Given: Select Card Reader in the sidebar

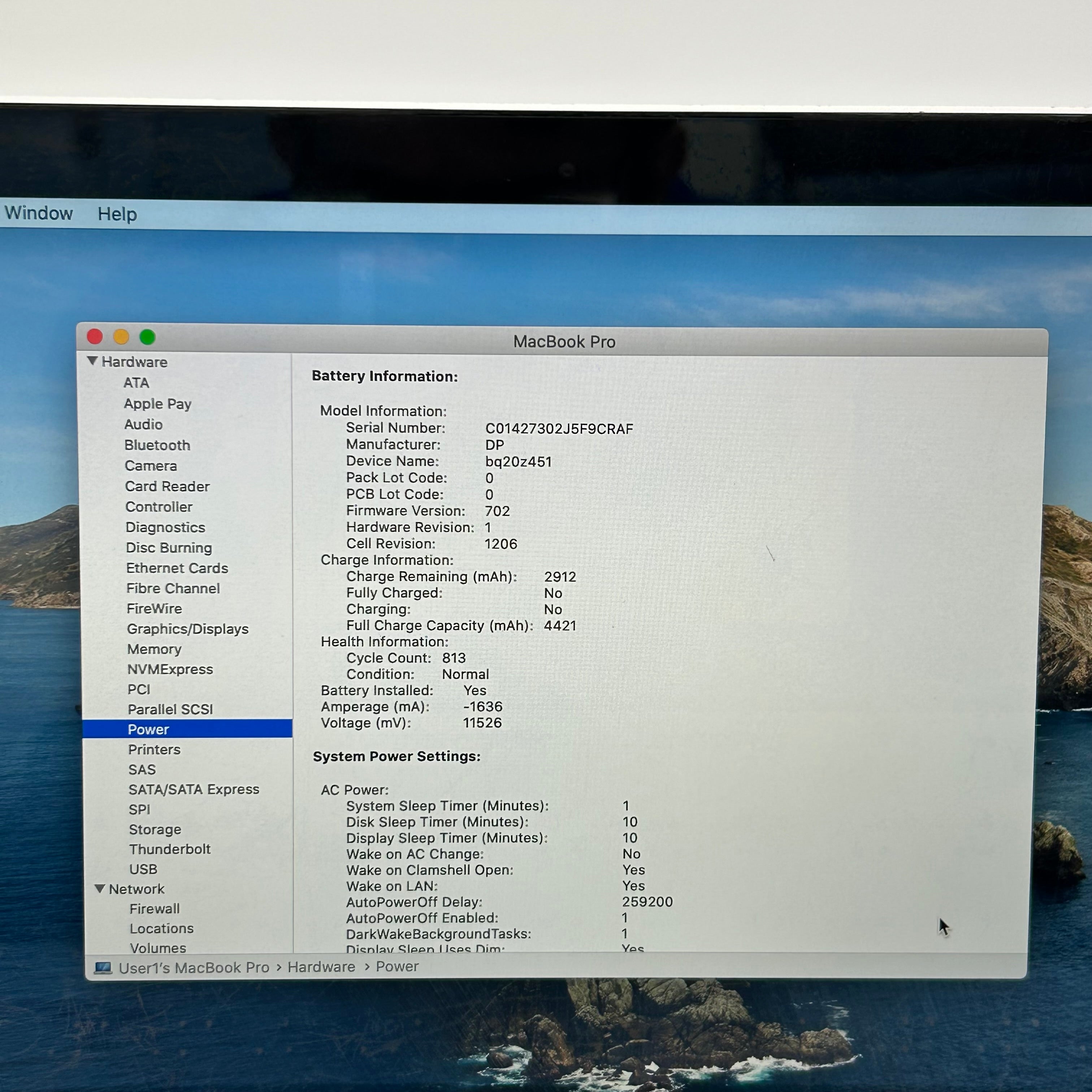Looking at the screenshot, I should 167,487.
